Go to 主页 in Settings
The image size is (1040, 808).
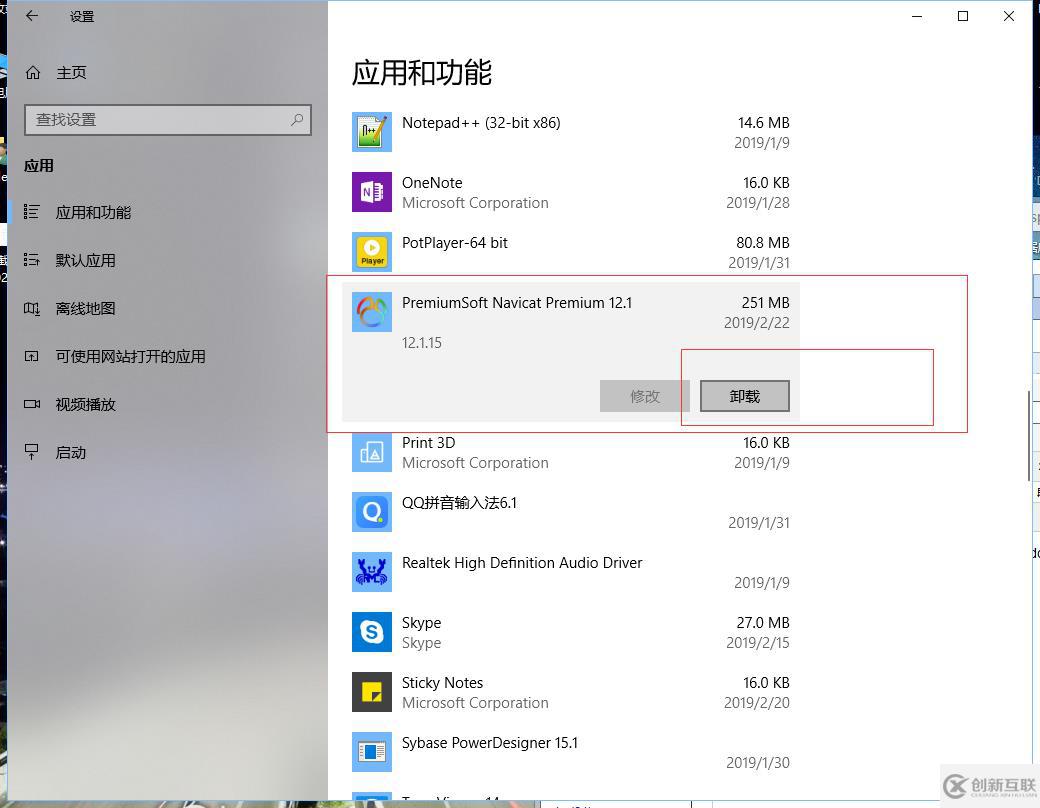coord(70,72)
